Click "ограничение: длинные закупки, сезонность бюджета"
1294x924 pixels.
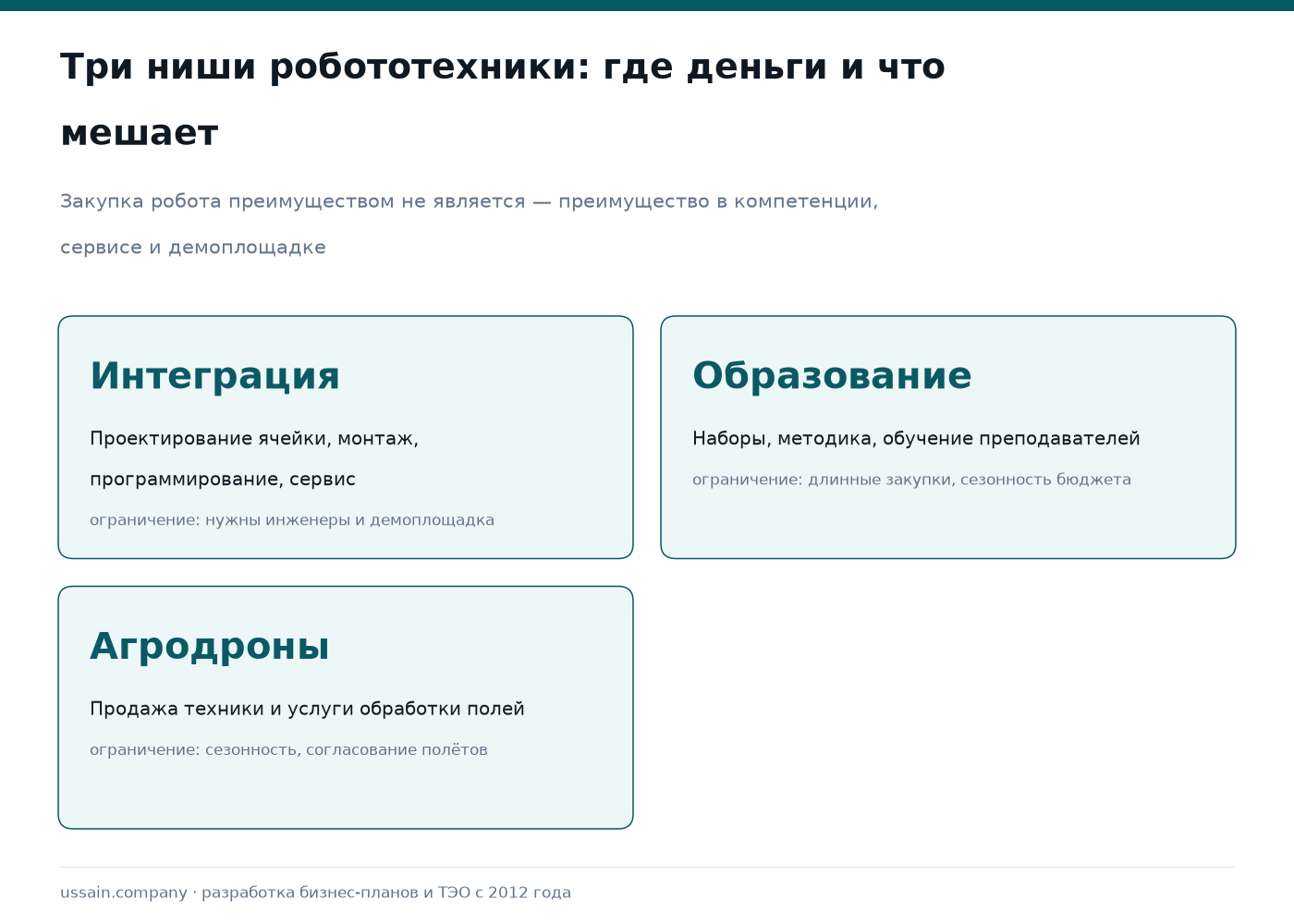coord(911,480)
